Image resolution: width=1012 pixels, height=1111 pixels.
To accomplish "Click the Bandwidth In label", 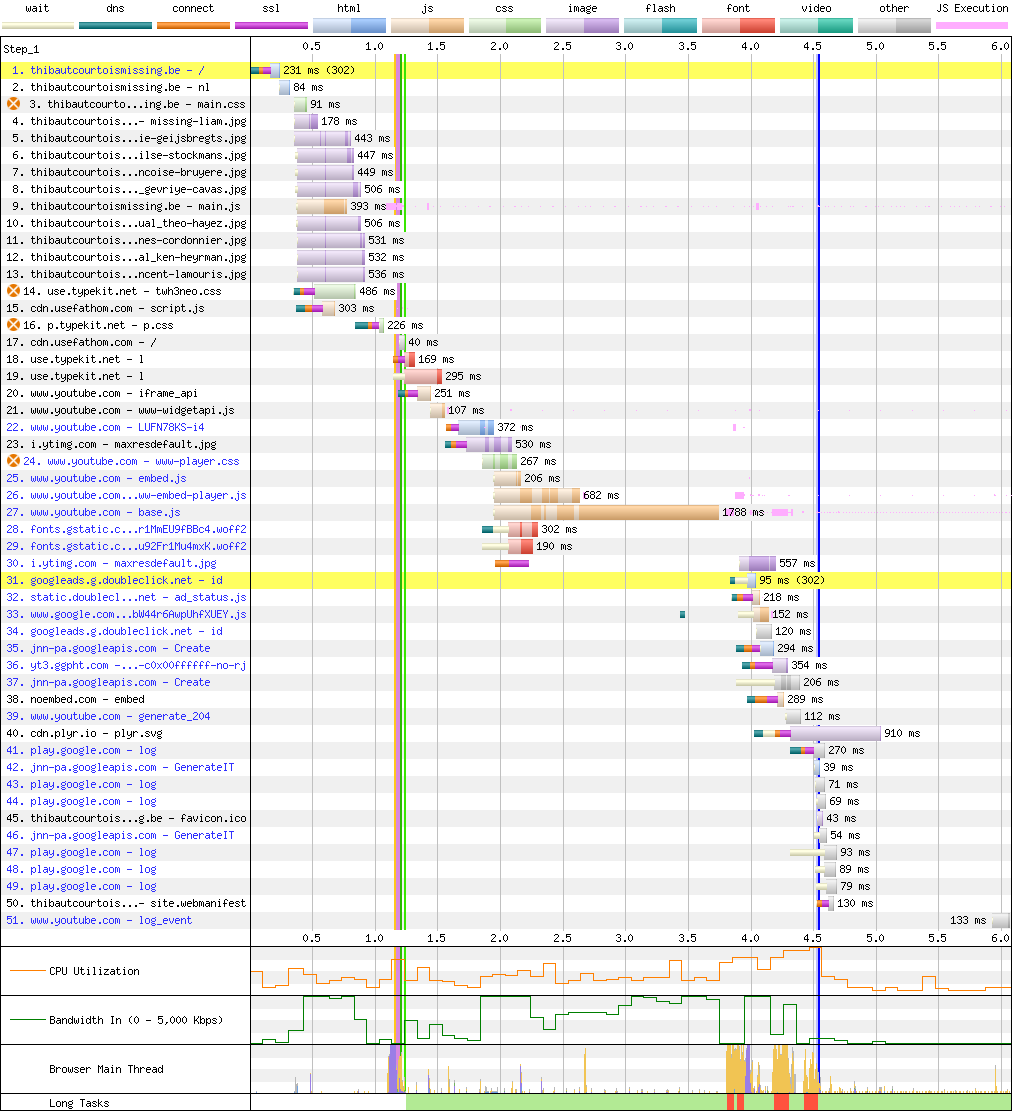I will pyautogui.click(x=136, y=1020).
